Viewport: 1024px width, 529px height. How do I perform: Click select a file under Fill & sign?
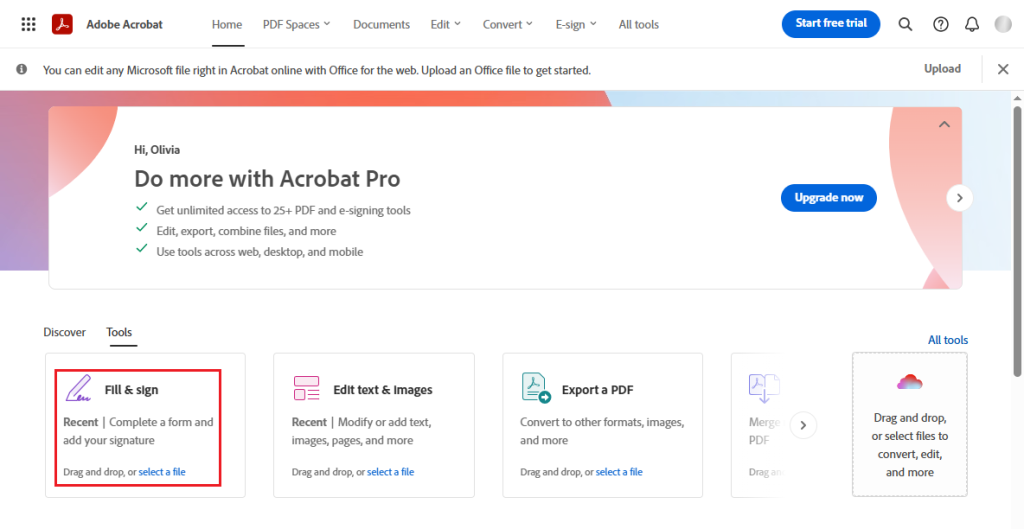coord(162,472)
